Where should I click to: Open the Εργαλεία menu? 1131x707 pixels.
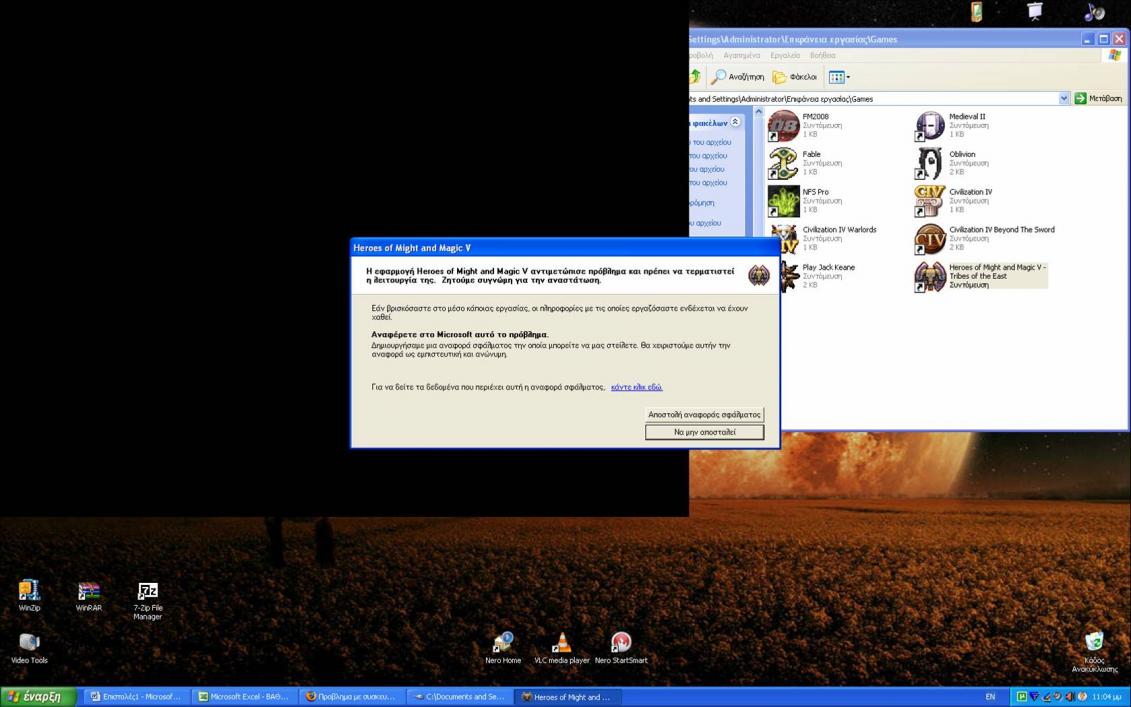(x=785, y=56)
